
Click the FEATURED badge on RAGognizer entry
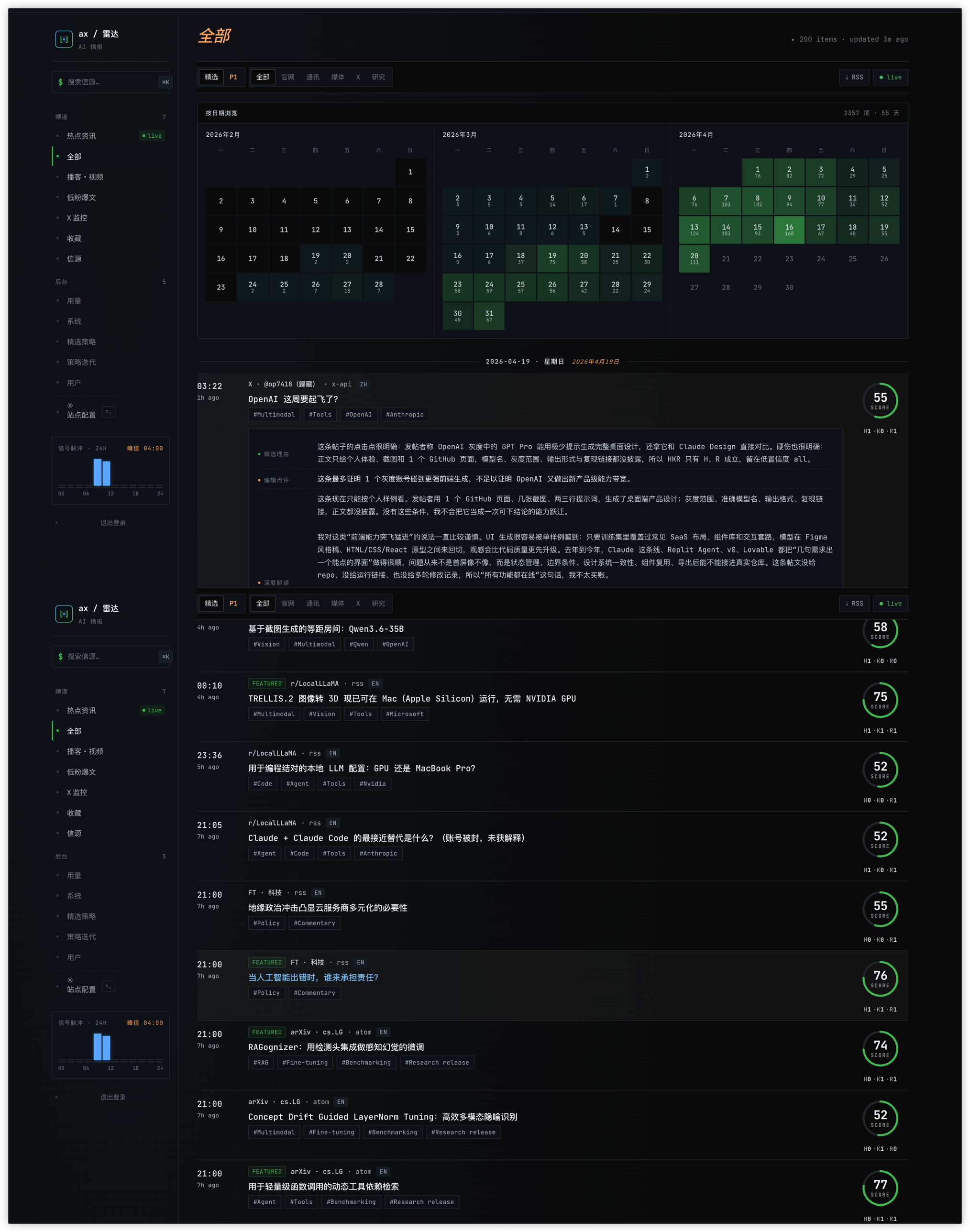pos(267,1032)
